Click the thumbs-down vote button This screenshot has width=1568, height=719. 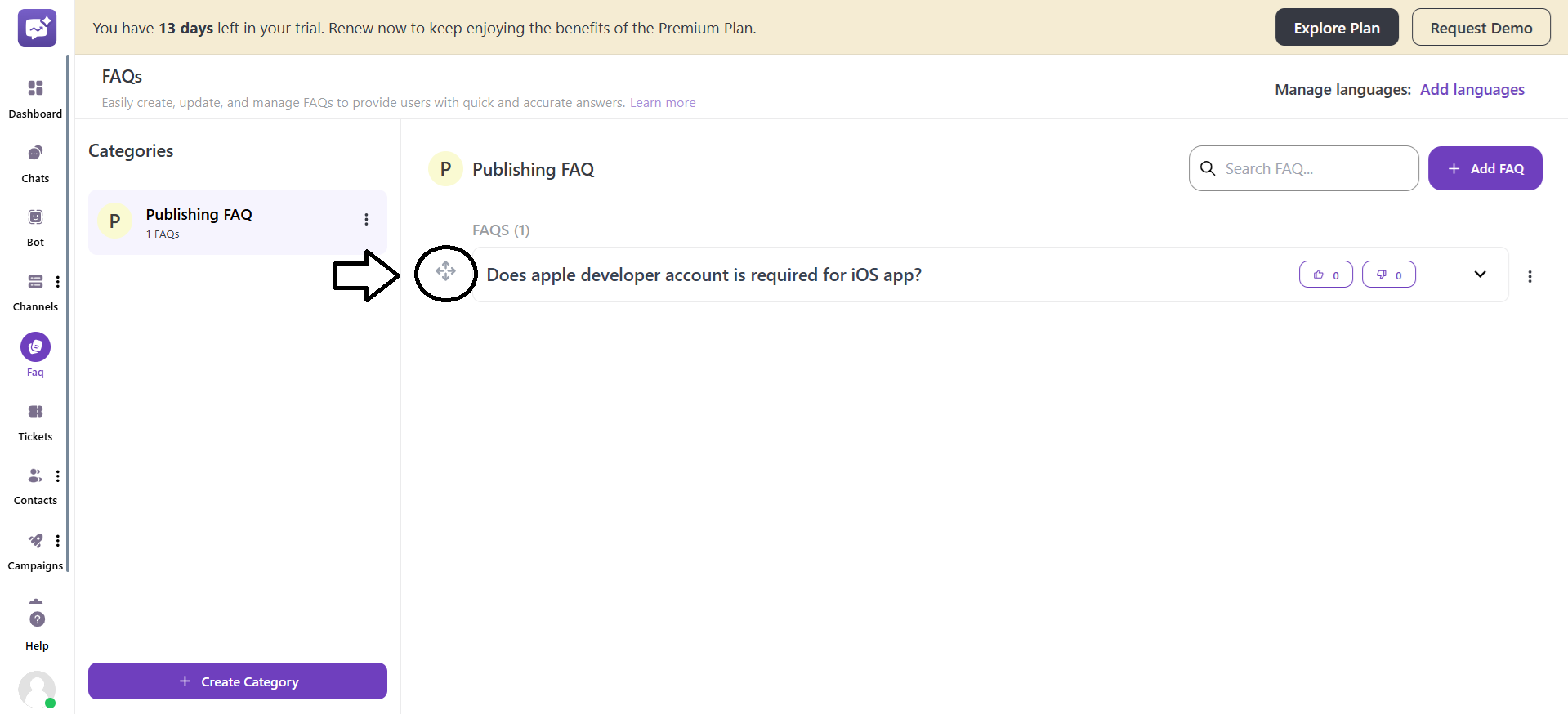point(1388,275)
